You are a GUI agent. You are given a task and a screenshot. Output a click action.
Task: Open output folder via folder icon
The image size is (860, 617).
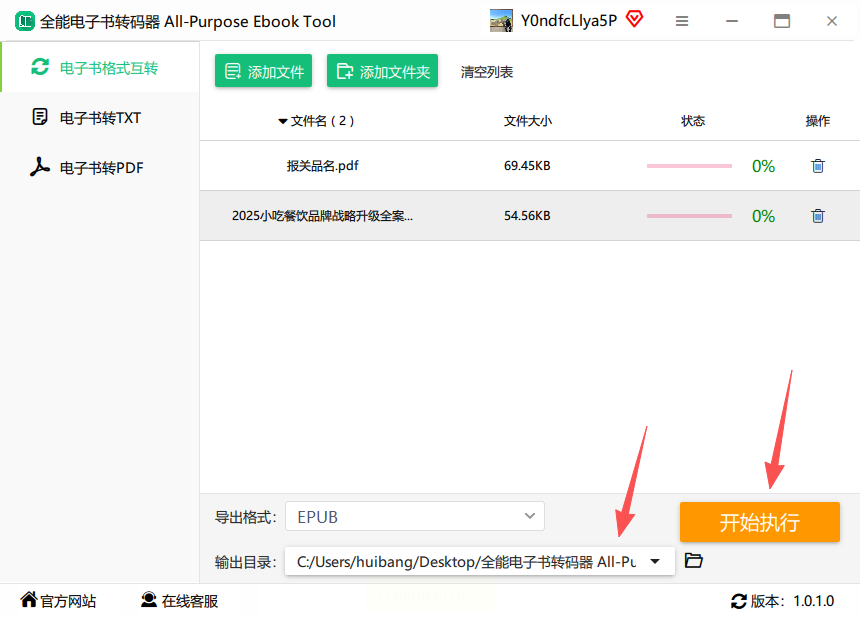(x=694, y=561)
